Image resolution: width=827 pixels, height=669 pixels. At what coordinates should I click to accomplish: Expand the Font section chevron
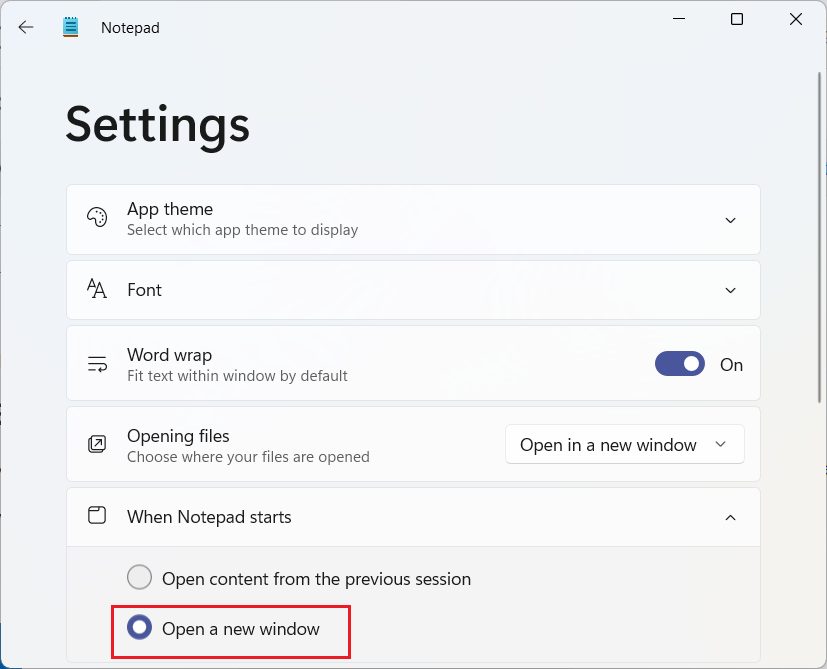tap(730, 290)
